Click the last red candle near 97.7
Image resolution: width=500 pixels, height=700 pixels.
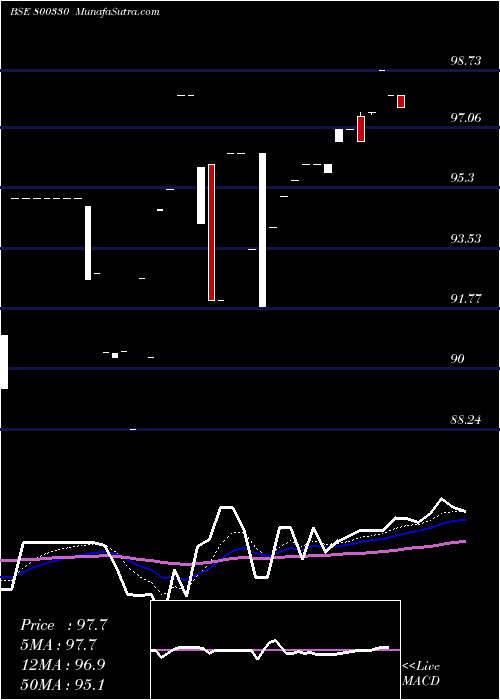pos(401,101)
